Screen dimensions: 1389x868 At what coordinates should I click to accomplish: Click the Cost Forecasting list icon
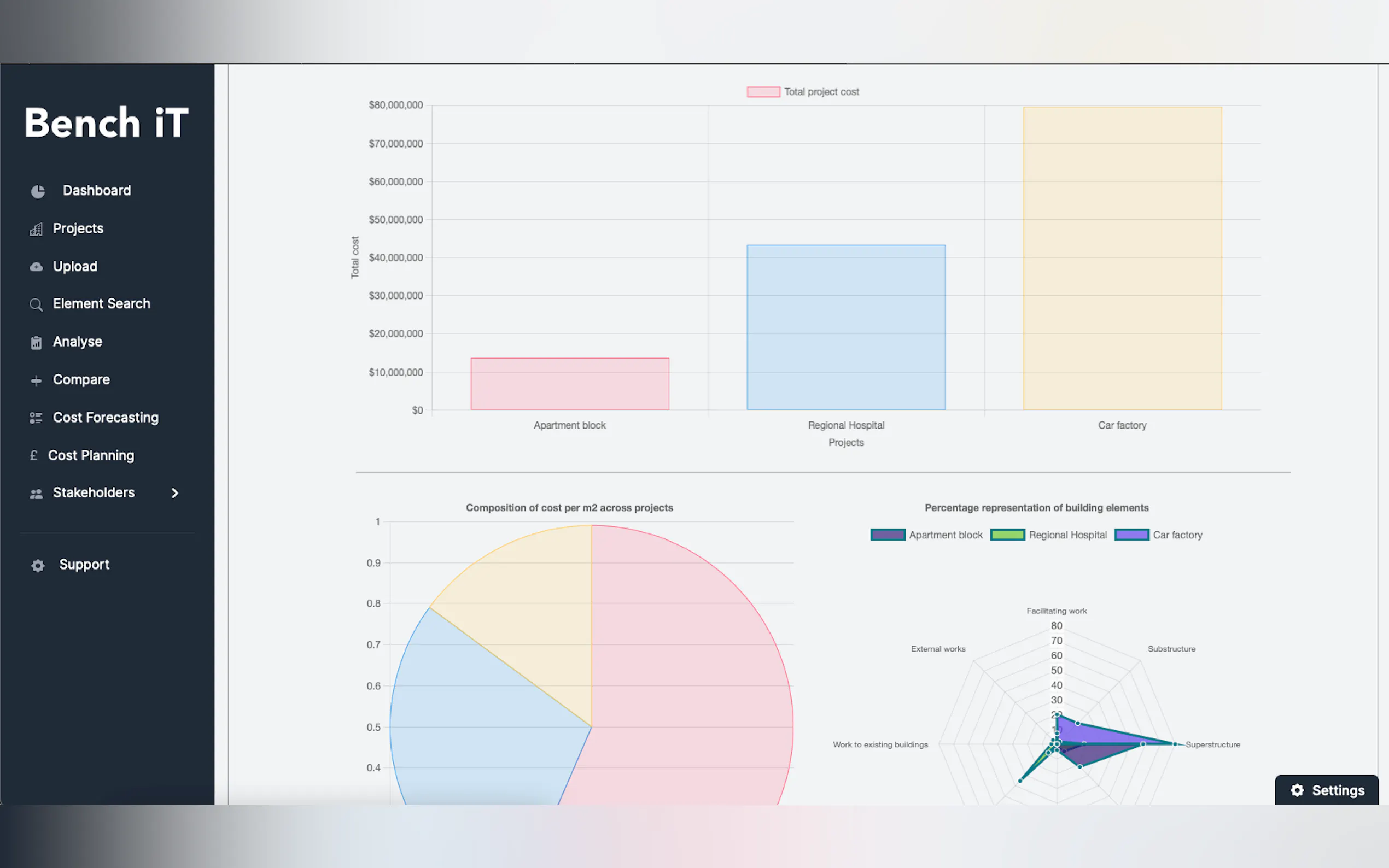click(x=36, y=418)
